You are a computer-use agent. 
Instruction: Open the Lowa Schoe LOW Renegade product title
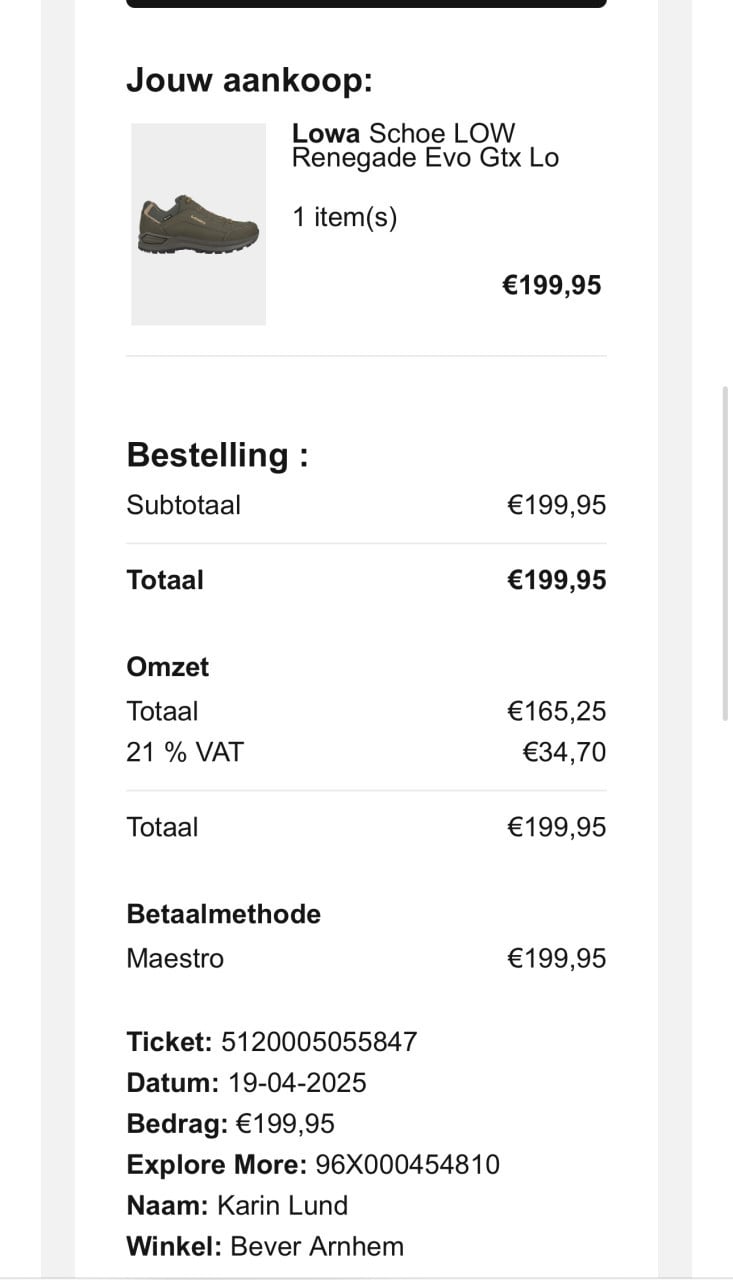click(425, 145)
